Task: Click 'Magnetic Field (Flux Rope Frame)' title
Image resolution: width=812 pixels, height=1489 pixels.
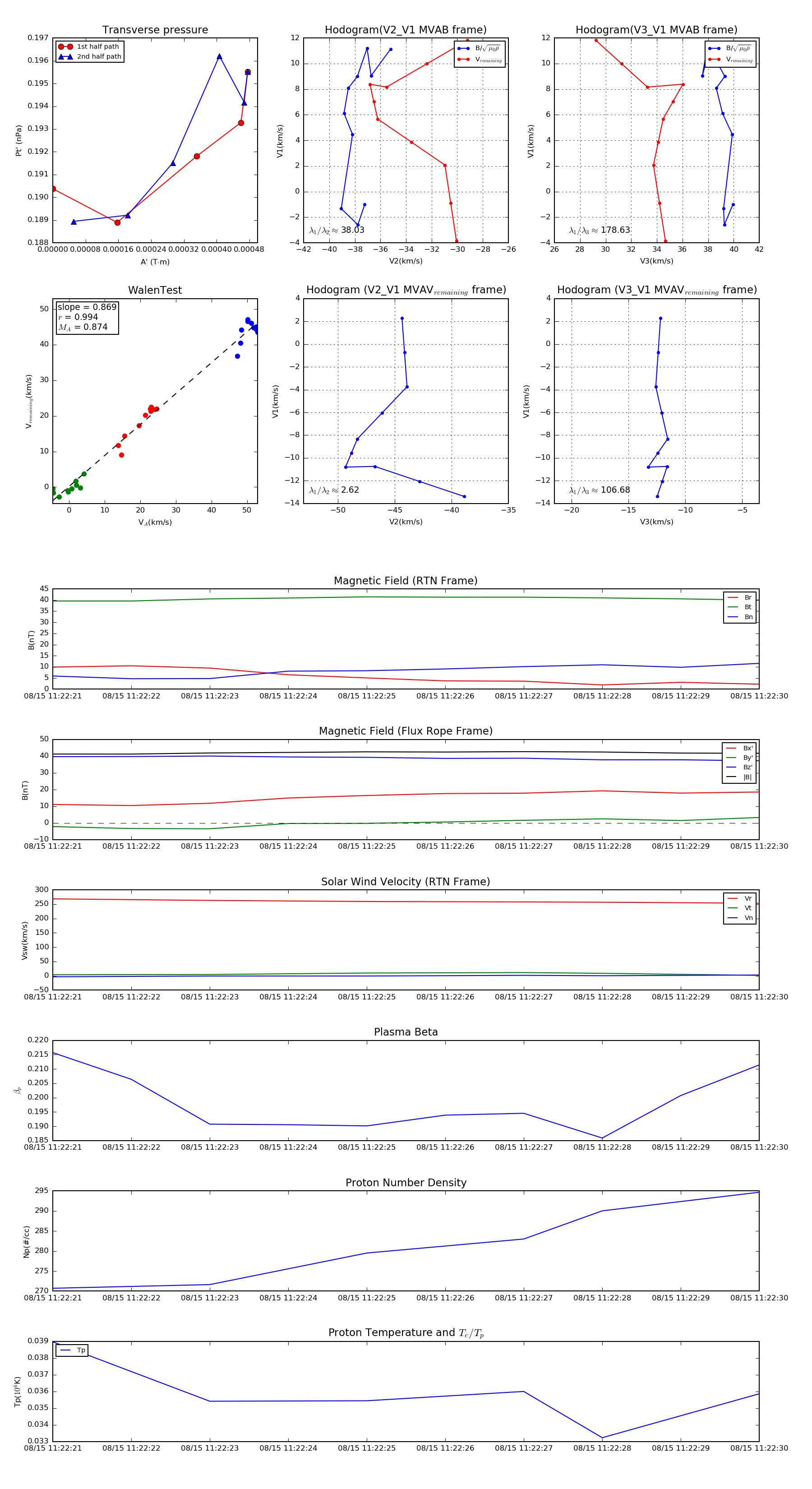Action: point(406,731)
